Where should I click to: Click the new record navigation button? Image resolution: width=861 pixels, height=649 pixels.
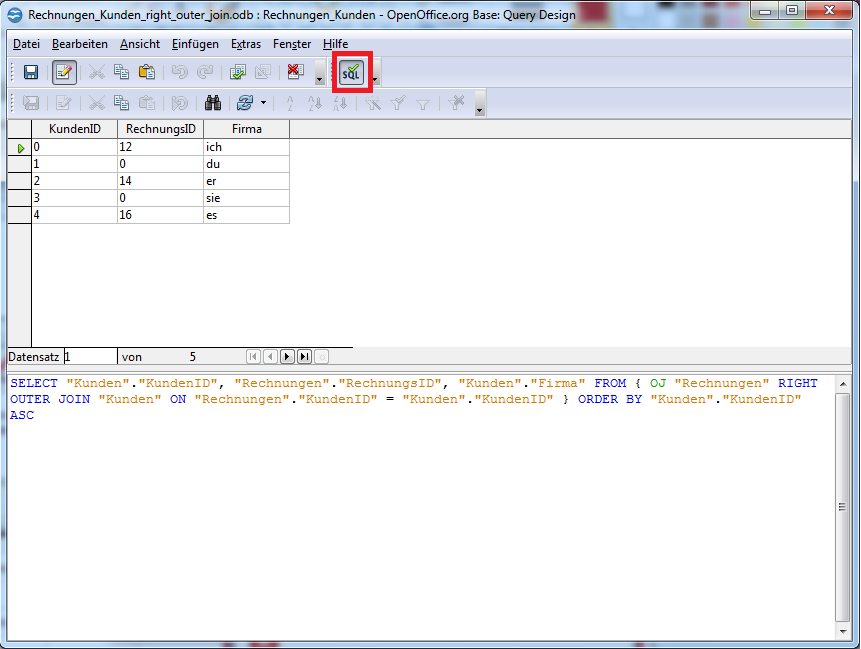322,357
